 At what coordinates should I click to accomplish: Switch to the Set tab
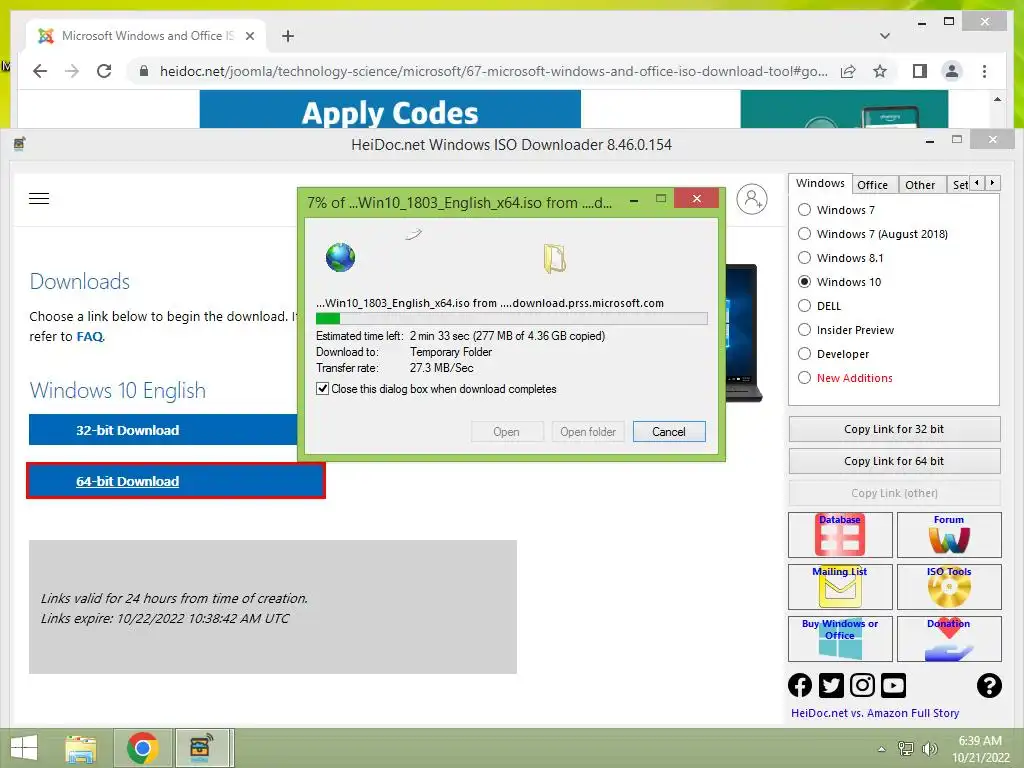pyautogui.click(x=959, y=185)
